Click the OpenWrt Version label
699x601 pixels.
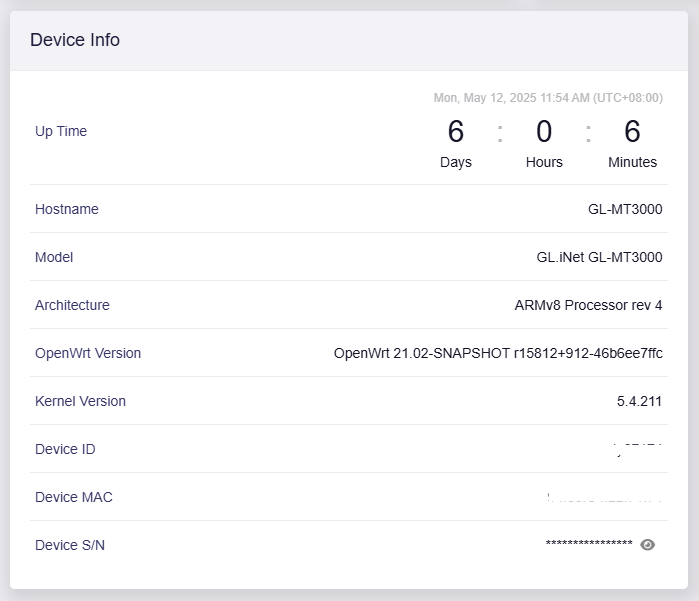tap(88, 353)
